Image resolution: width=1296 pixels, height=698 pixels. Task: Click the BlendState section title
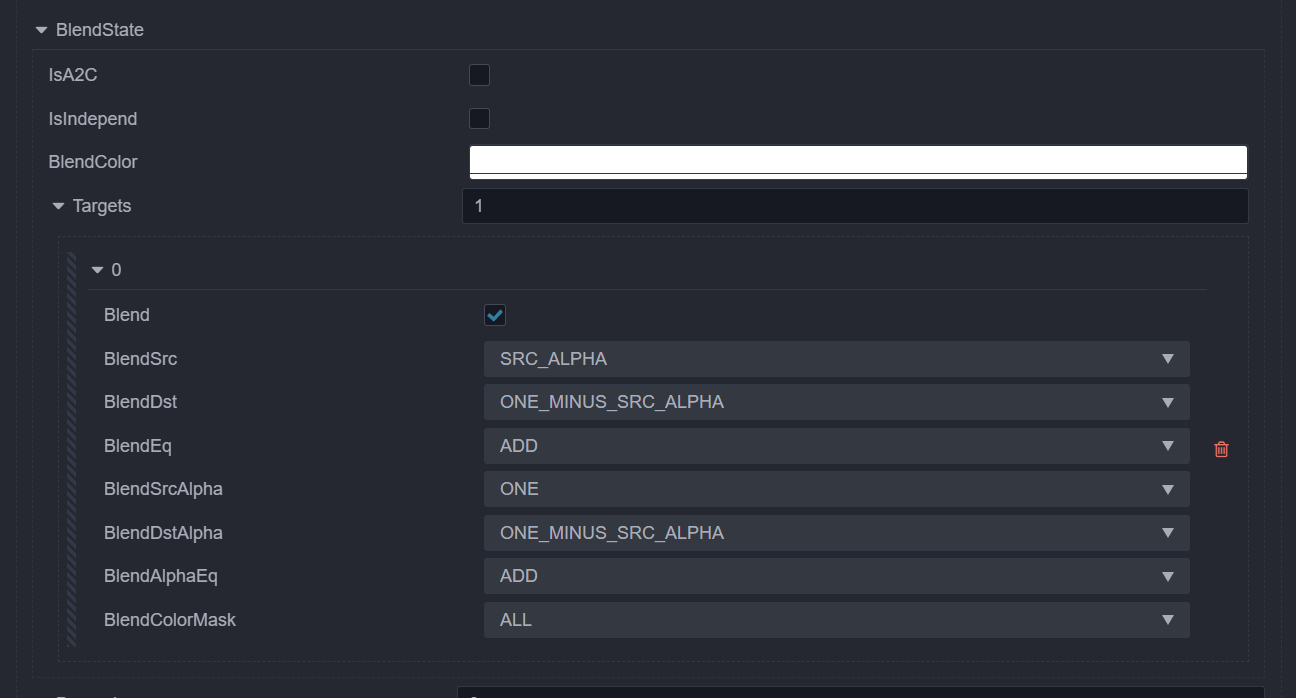pos(100,30)
